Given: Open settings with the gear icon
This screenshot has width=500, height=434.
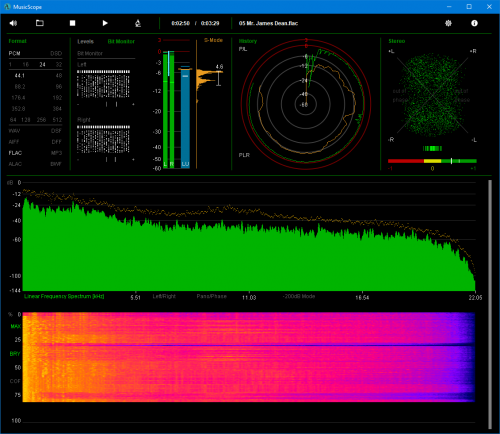Looking at the screenshot, I should pyautogui.click(x=448, y=23).
